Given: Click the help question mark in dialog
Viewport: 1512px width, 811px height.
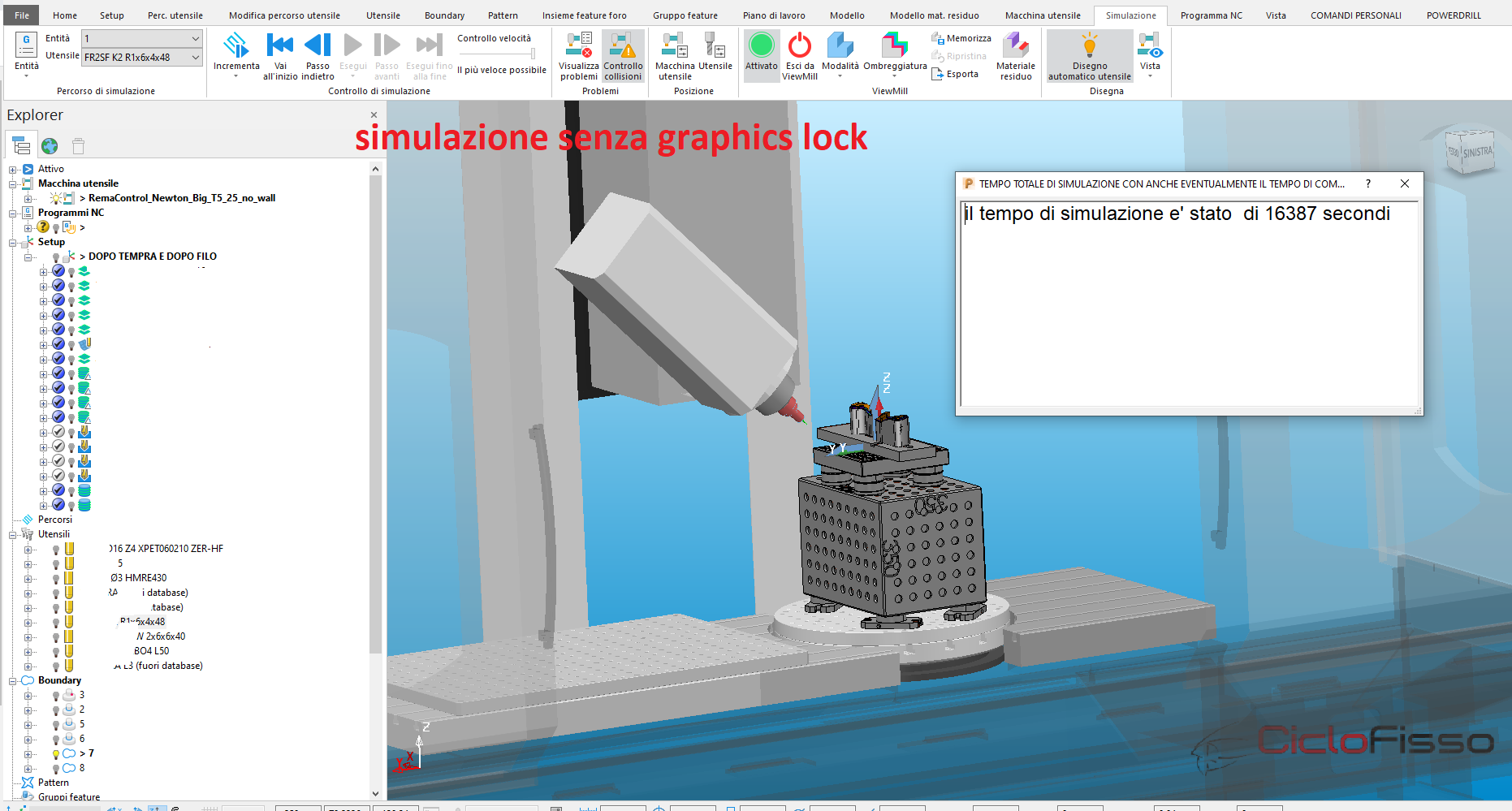Looking at the screenshot, I should pos(1368,183).
